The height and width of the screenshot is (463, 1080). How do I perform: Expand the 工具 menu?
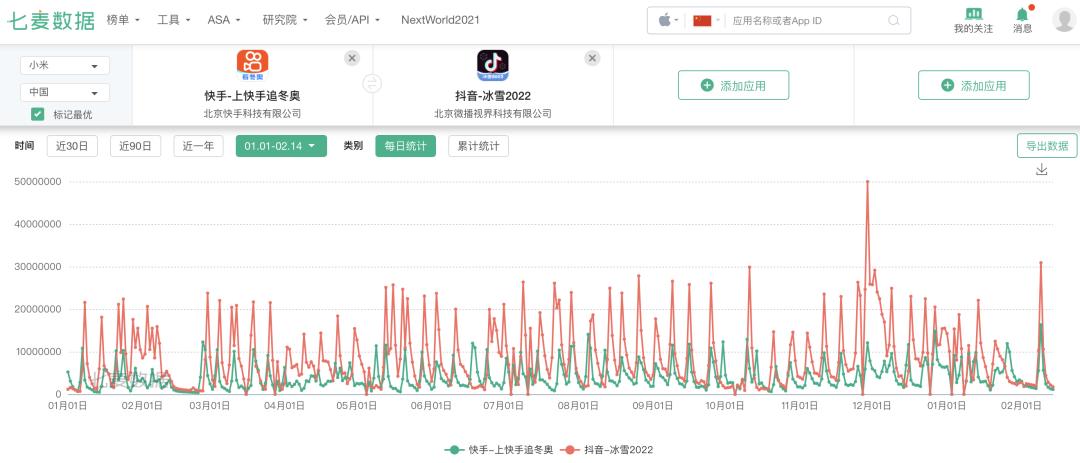click(174, 20)
